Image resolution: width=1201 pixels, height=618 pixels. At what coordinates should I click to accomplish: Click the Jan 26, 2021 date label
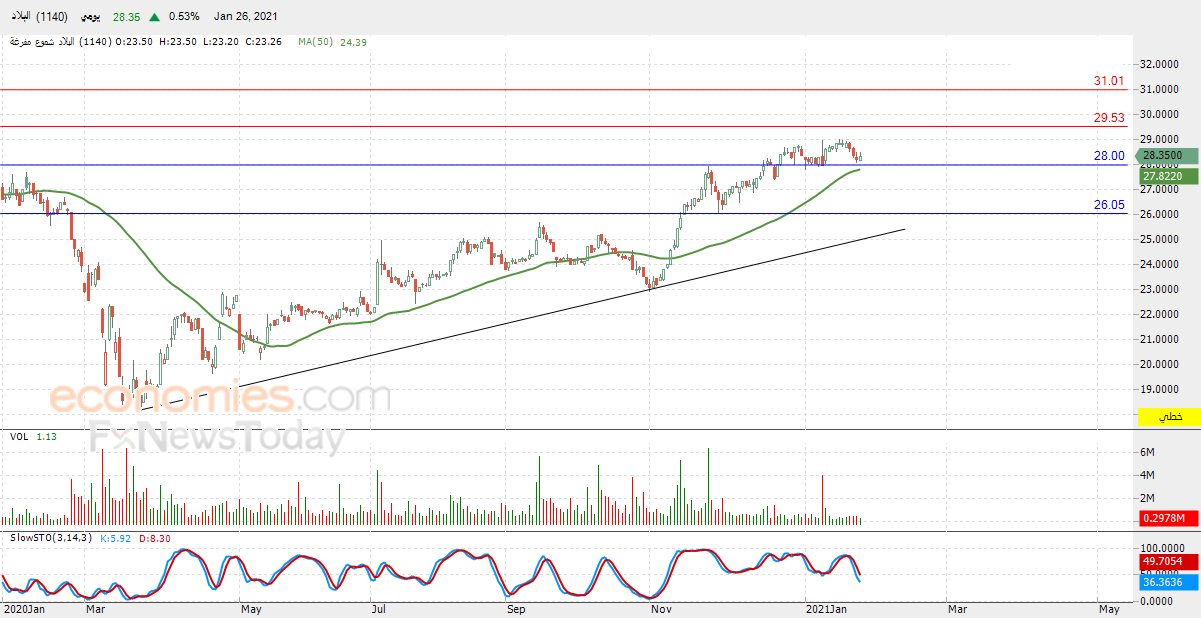(243, 17)
